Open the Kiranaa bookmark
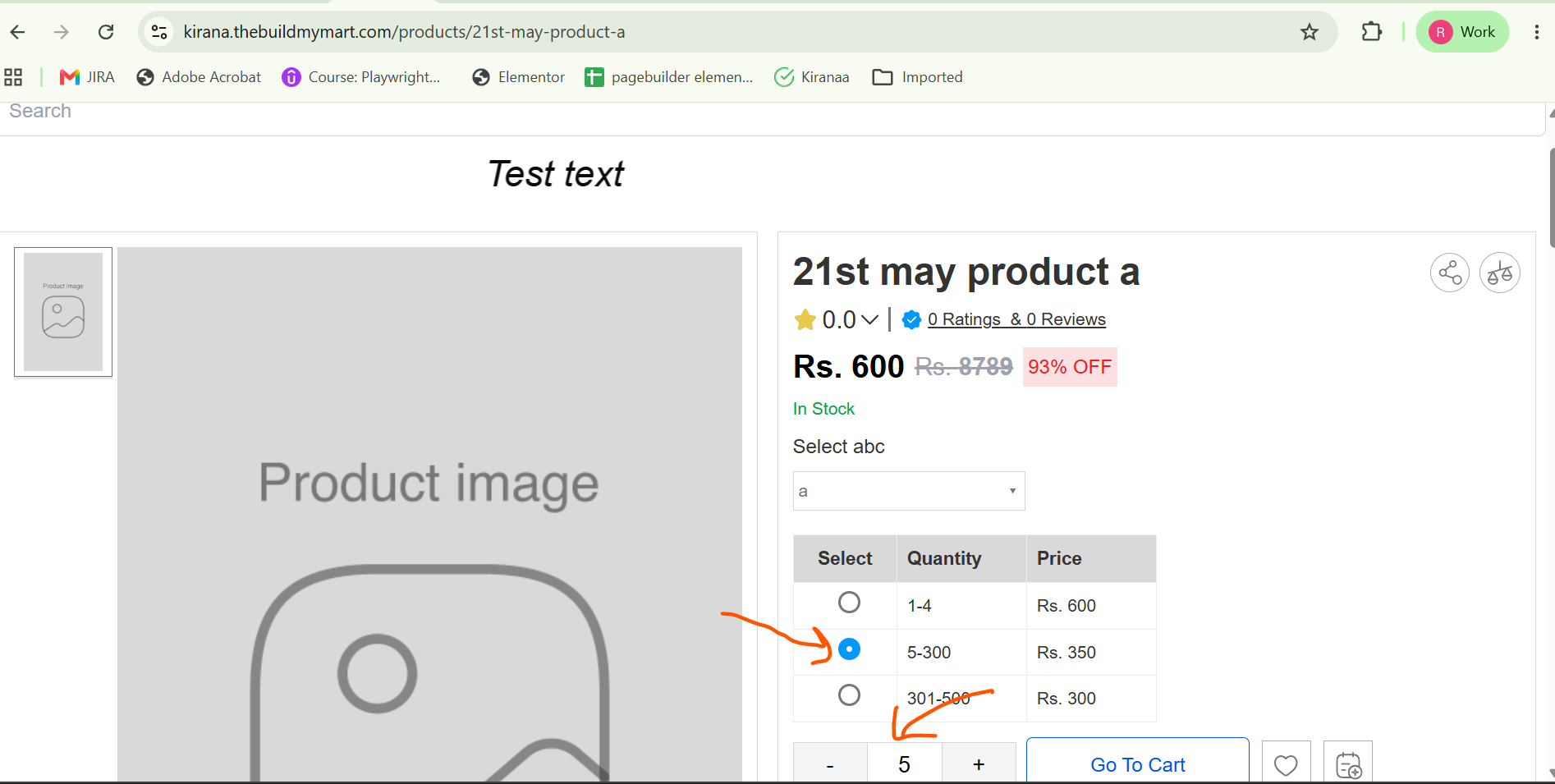Viewport: 1555px width, 784px height. coord(812,77)
